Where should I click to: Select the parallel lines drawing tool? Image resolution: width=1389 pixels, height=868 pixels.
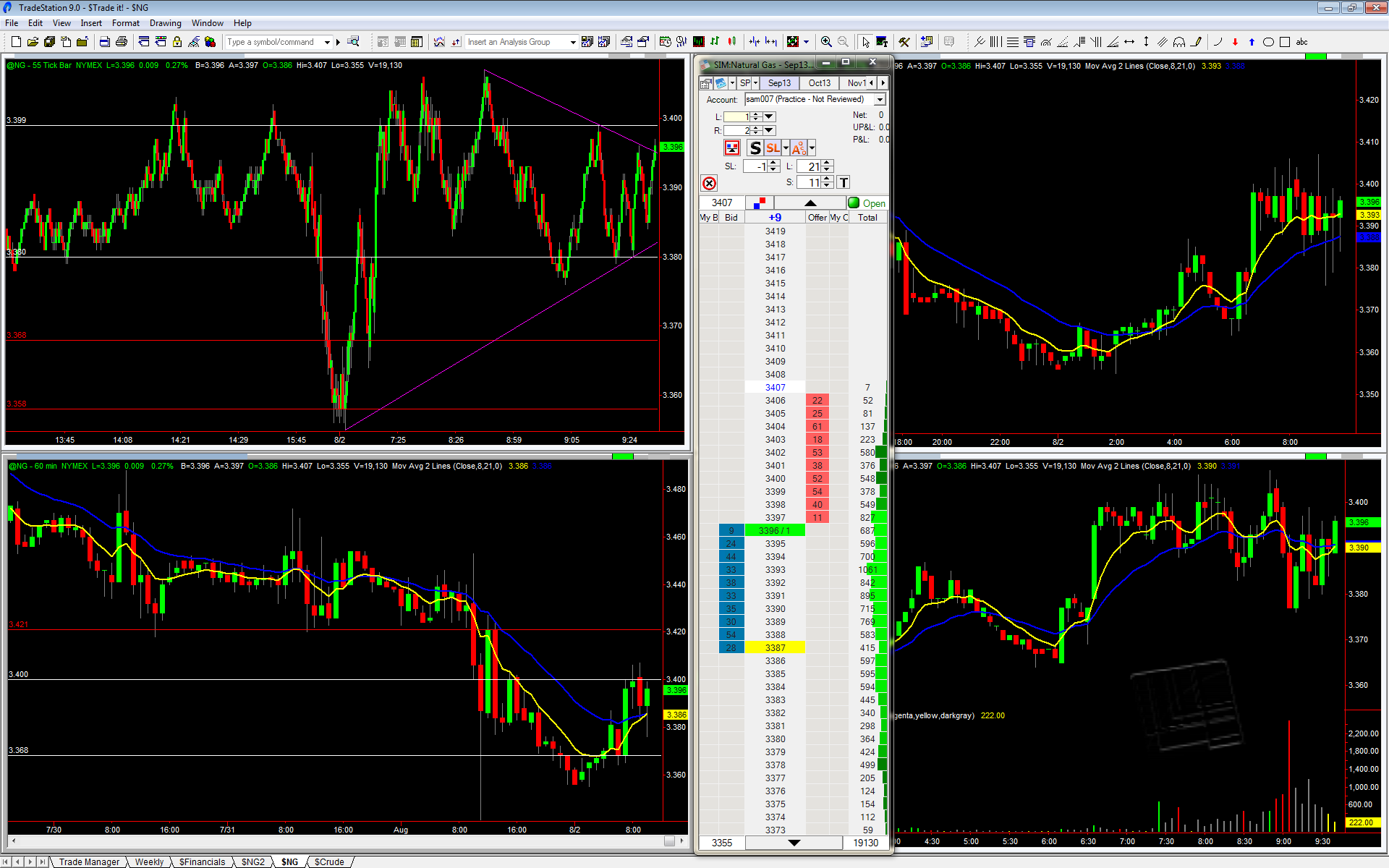pyautogui.click(x=1163, y=42)
